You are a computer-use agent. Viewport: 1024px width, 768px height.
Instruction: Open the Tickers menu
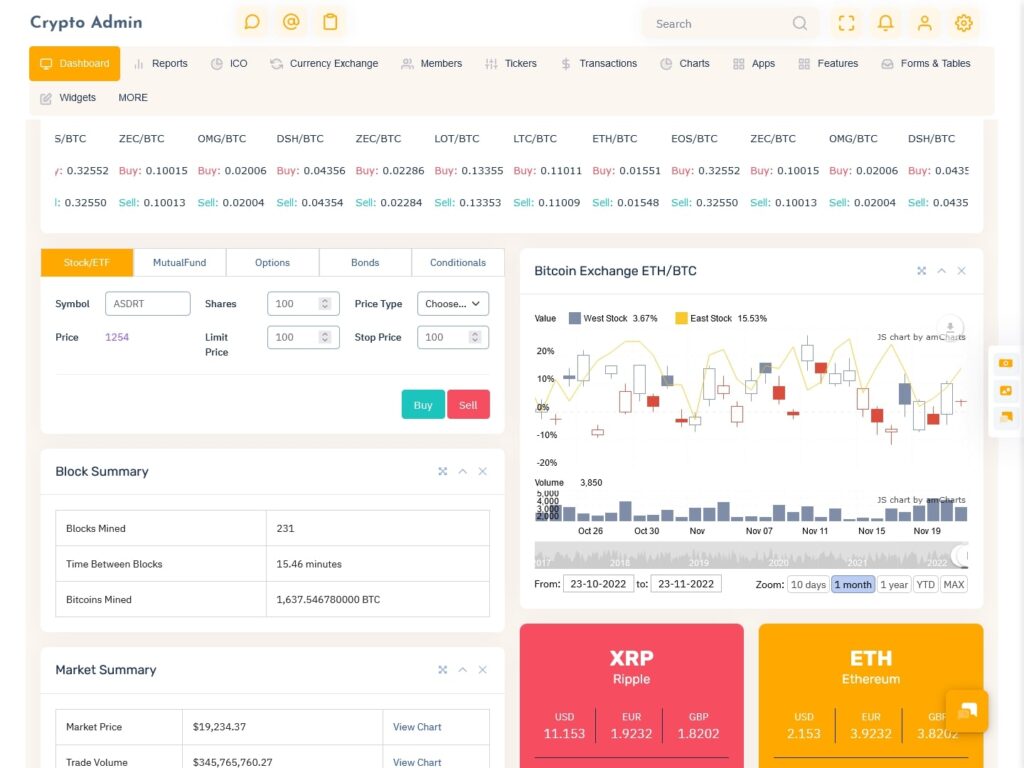click(x=511, y=63)
